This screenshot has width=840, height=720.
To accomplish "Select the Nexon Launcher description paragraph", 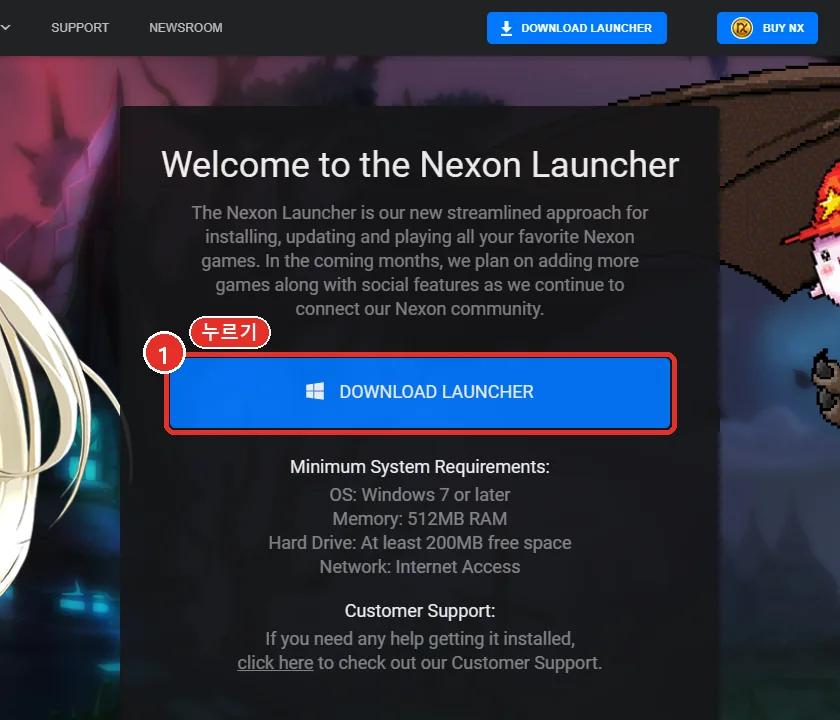I will tap(420, 261).
